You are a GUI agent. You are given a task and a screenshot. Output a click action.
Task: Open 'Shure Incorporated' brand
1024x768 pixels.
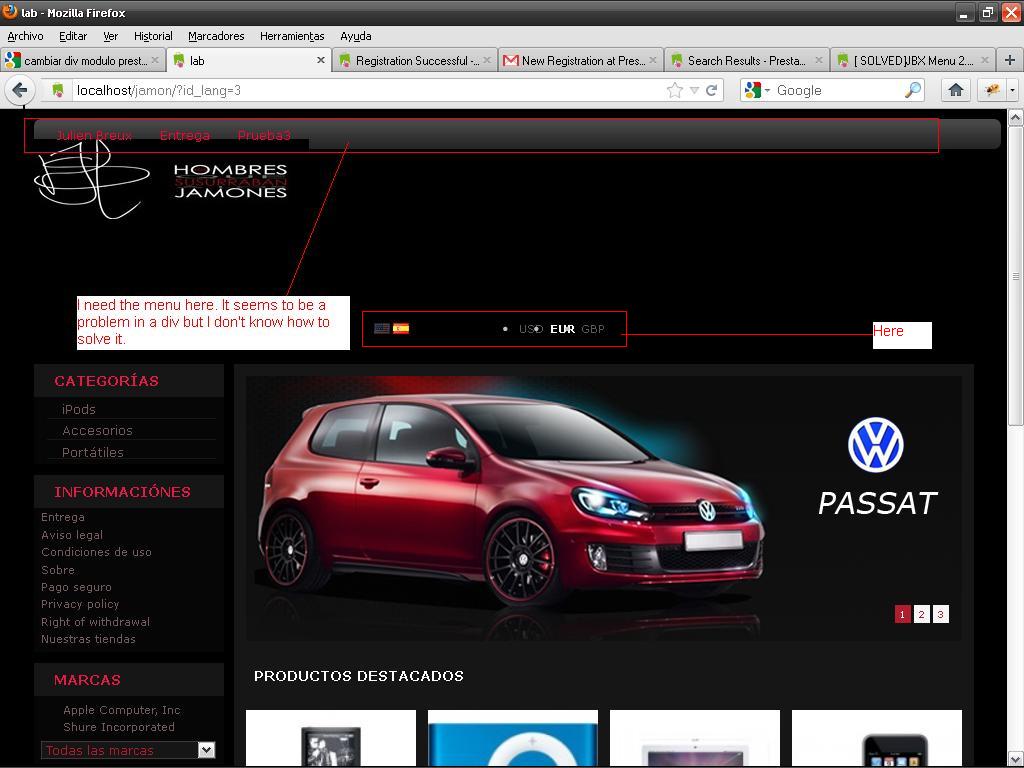(x=119, y=727)
